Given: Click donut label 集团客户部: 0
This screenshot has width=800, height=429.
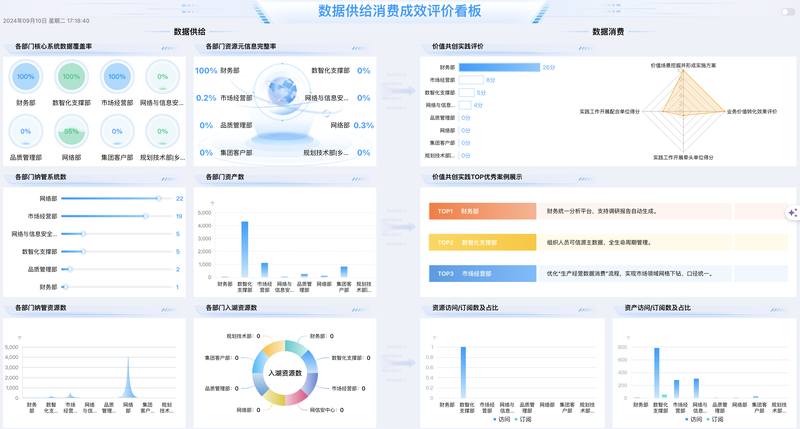Looking at the screenshot, I should 222,358.
